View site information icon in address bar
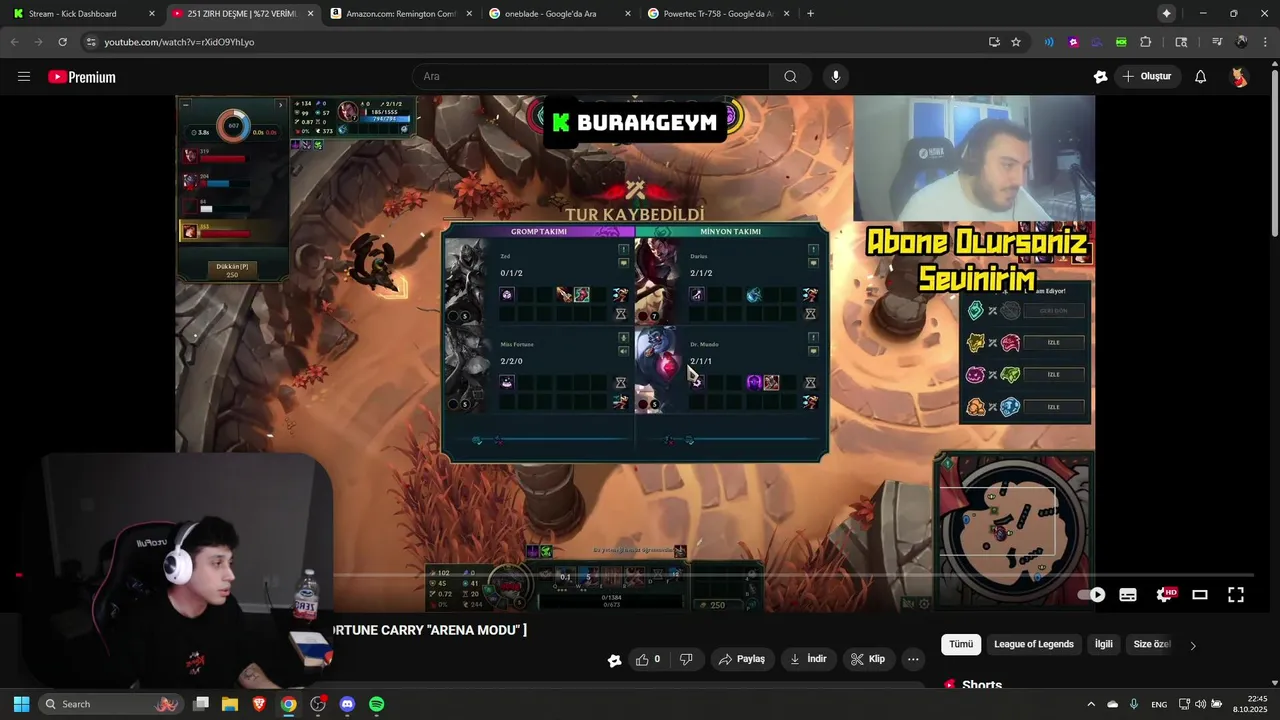 click(x=91, y=42)
